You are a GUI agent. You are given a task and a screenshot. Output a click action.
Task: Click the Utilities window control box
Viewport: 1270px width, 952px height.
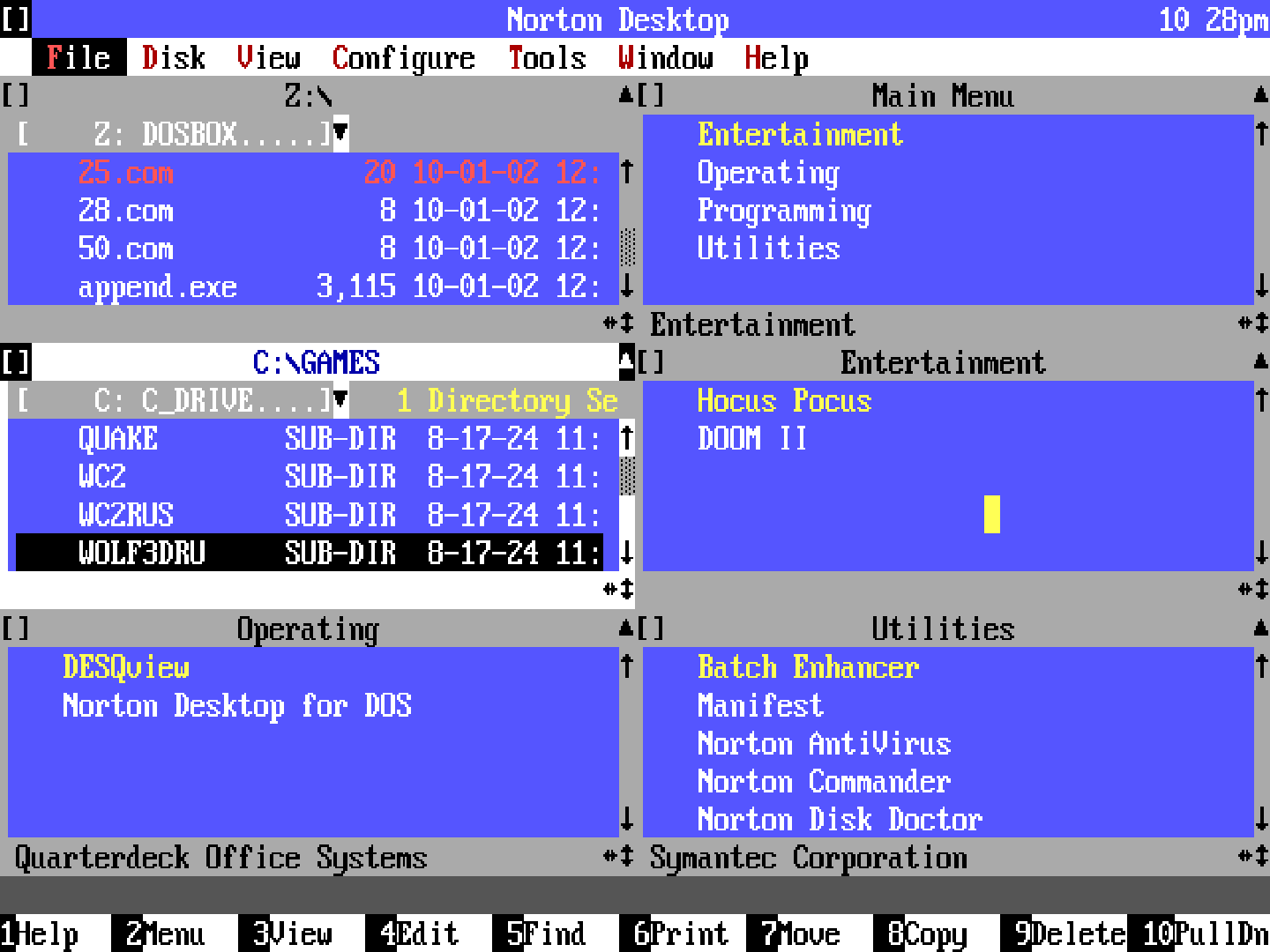pos(651,628)
